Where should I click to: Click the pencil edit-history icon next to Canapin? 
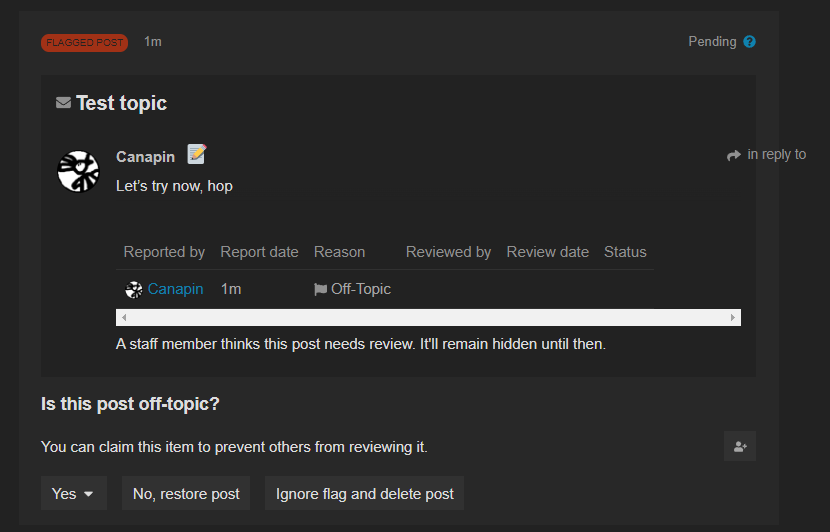[197, 155]
